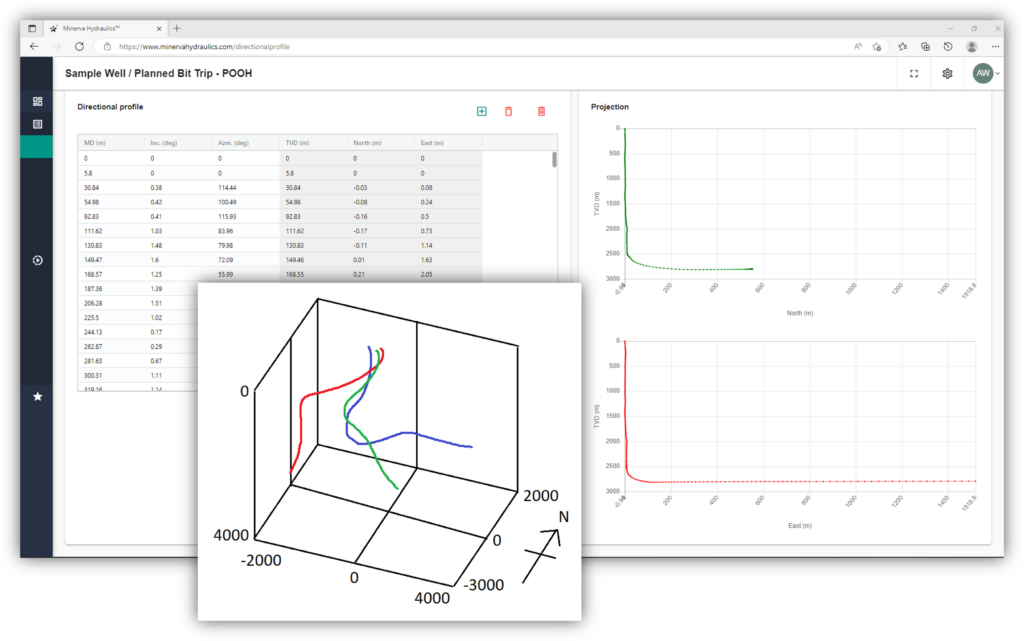
Task: Open the list panel icon in sidebar
Action: pyautogui.click(x=37, y=124)
